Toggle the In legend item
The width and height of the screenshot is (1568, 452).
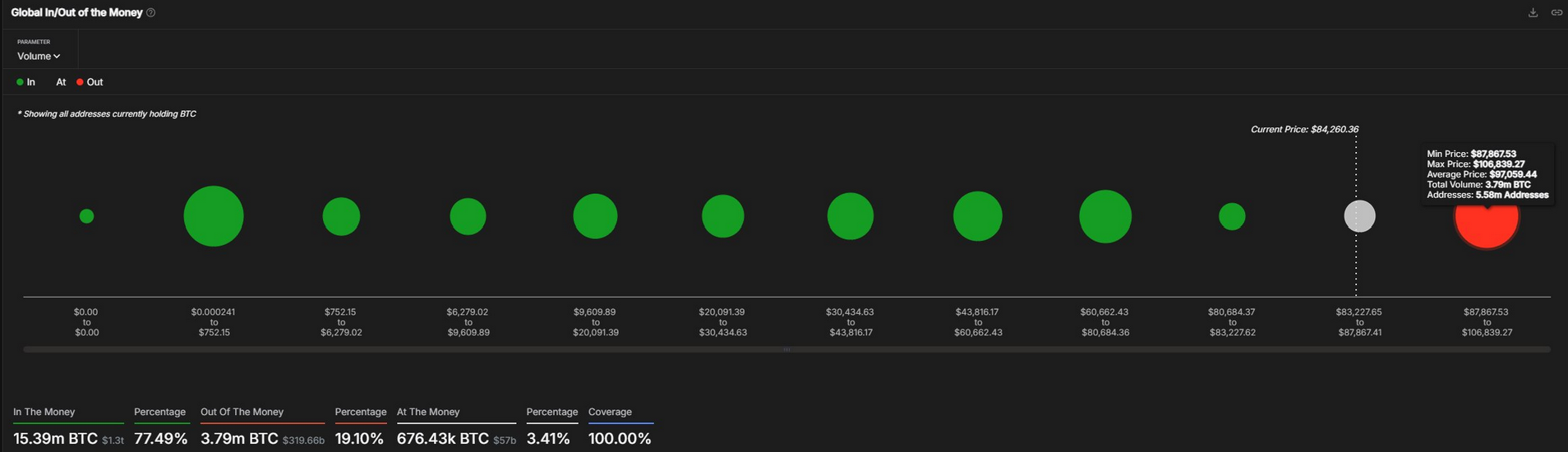[25, 82]
